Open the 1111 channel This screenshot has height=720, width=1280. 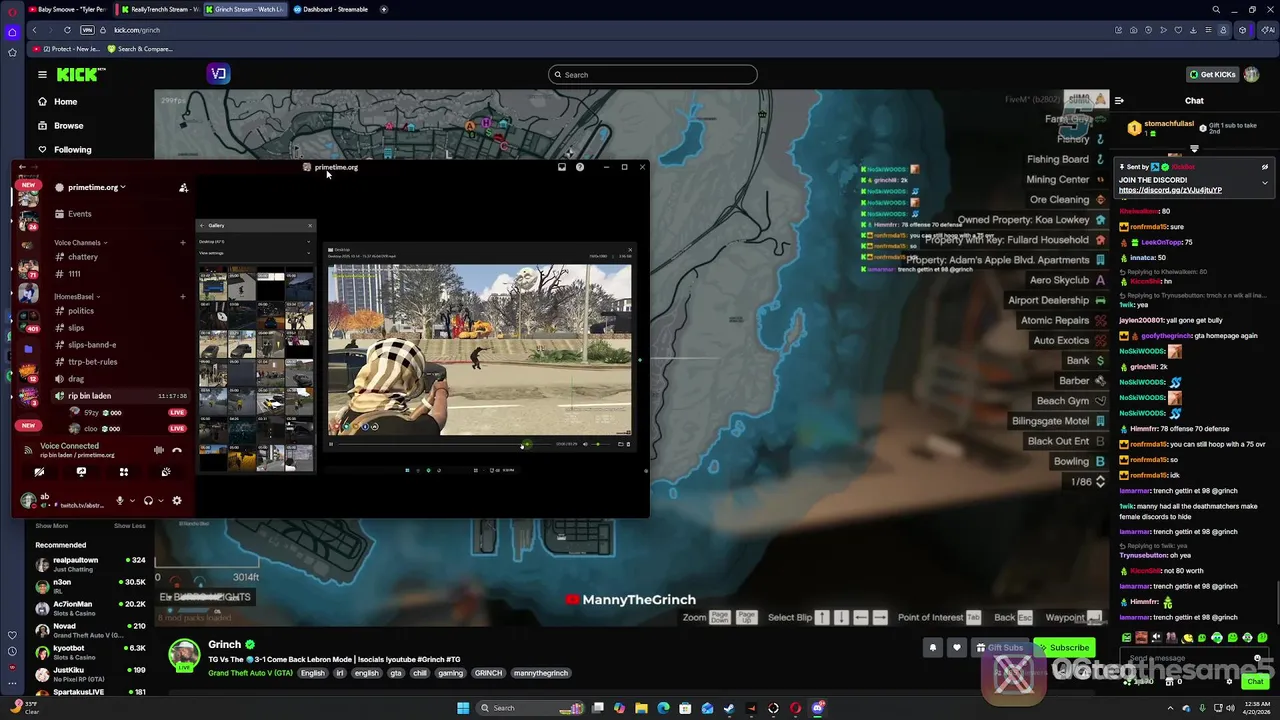[x=74, y=274]
